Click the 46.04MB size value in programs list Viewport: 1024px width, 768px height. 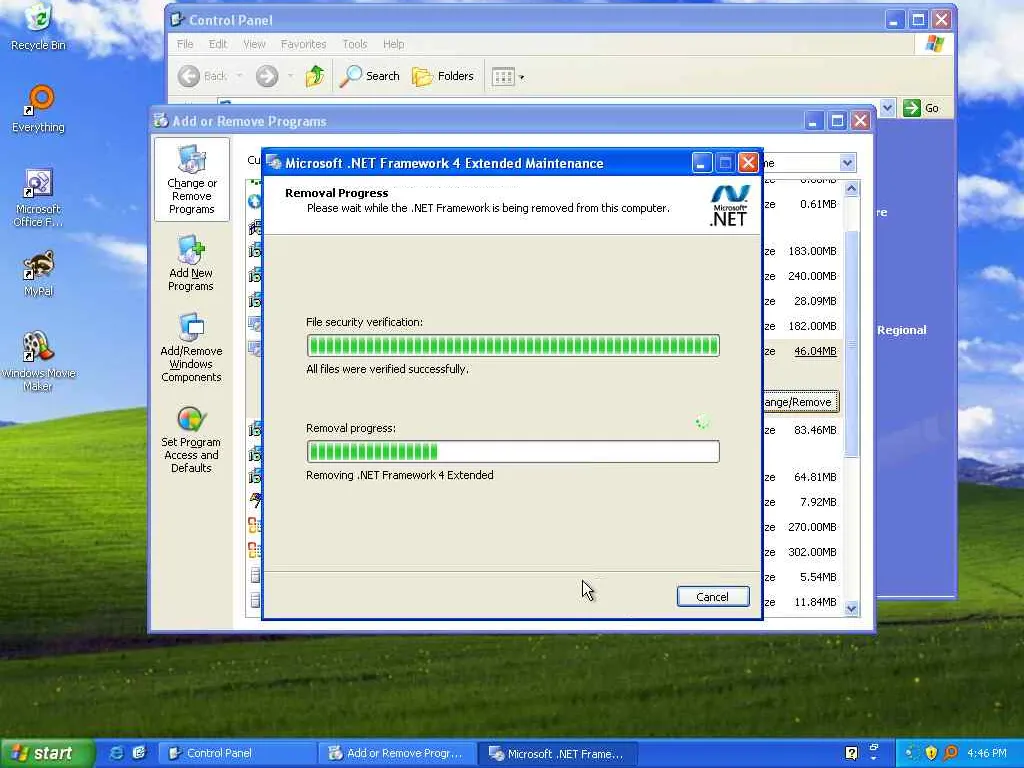click(x=814, y=351)
